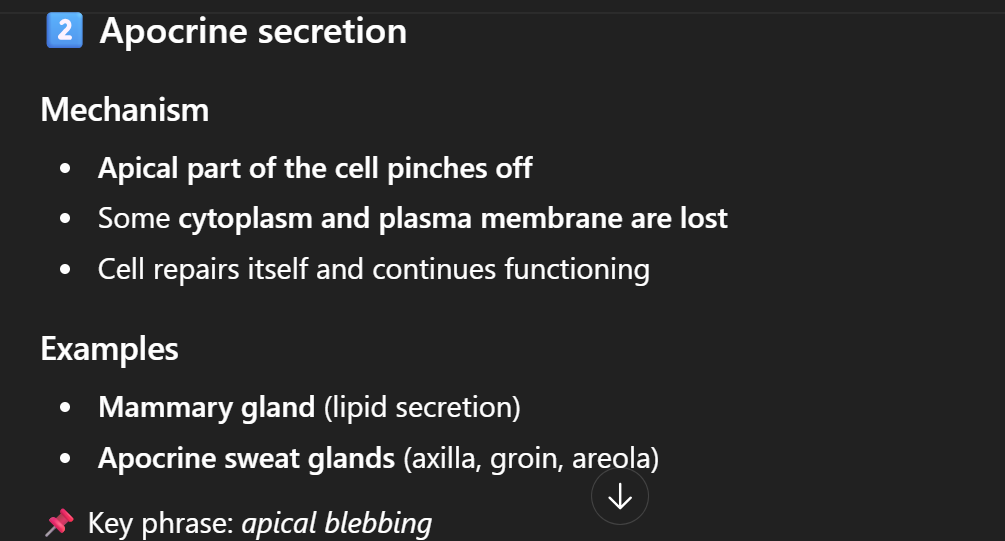Click the bold "Apocrine sweat glands" text

click(246, 458)
